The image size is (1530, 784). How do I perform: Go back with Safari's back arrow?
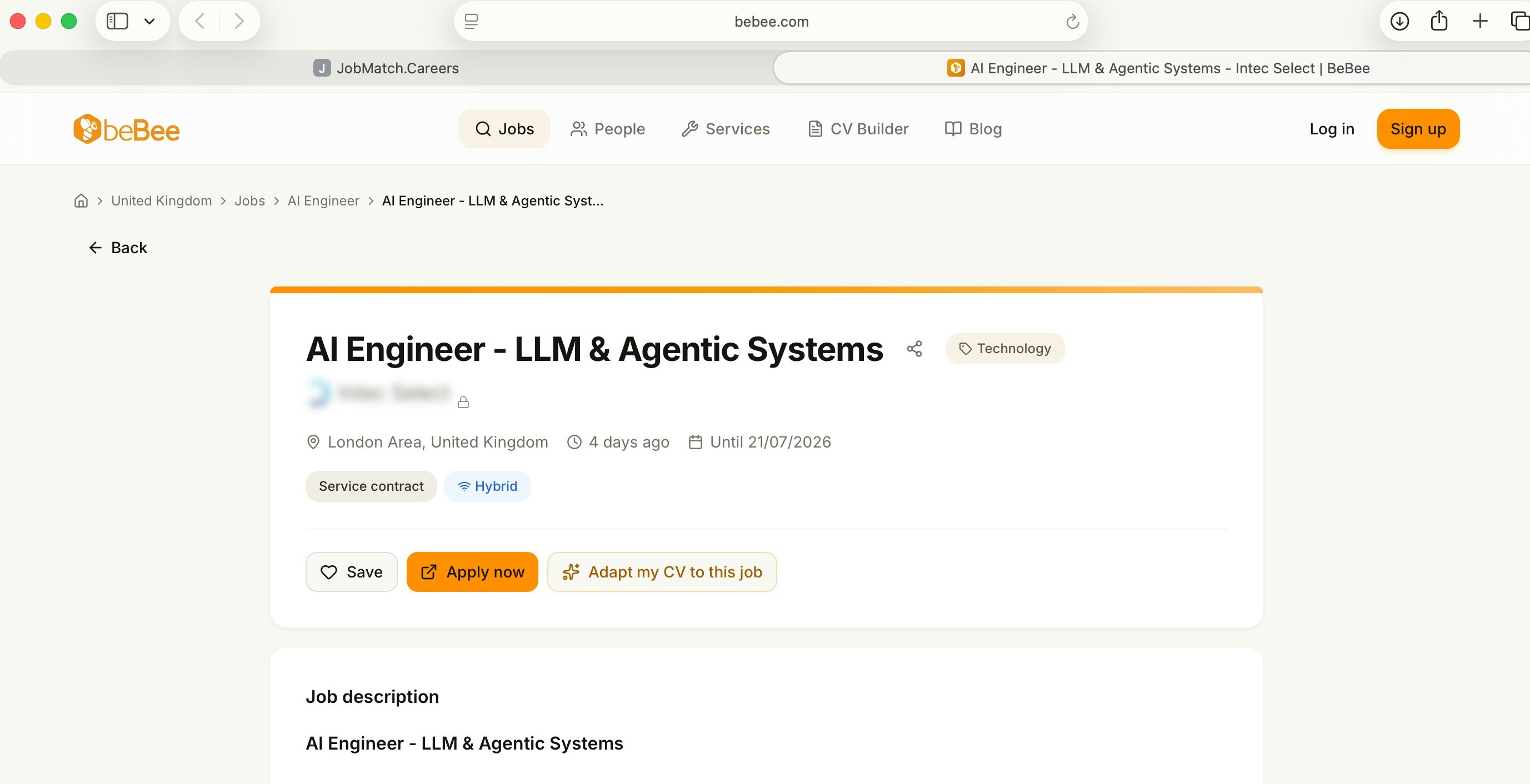[199, 21]
